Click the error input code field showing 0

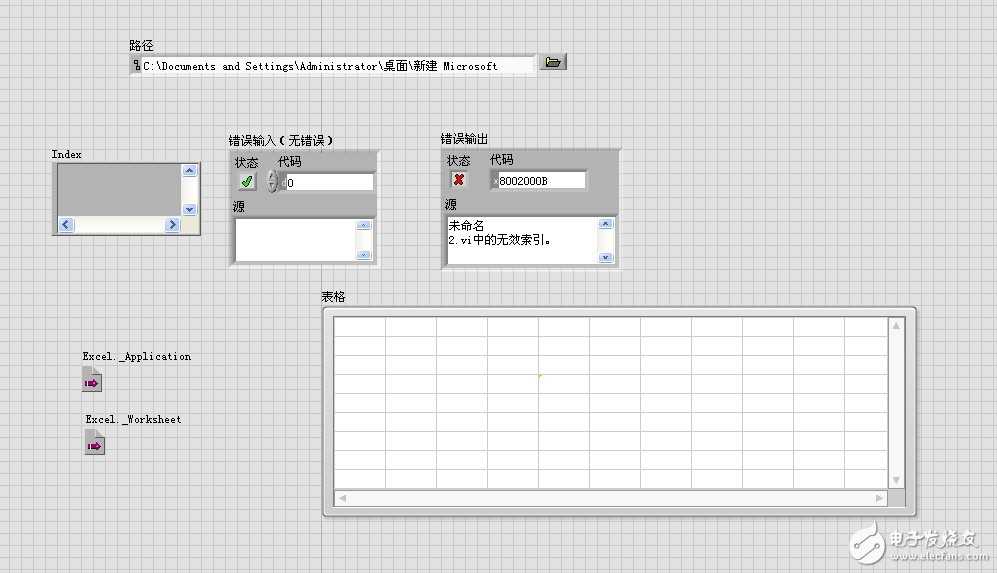click(x=329, y=183)
